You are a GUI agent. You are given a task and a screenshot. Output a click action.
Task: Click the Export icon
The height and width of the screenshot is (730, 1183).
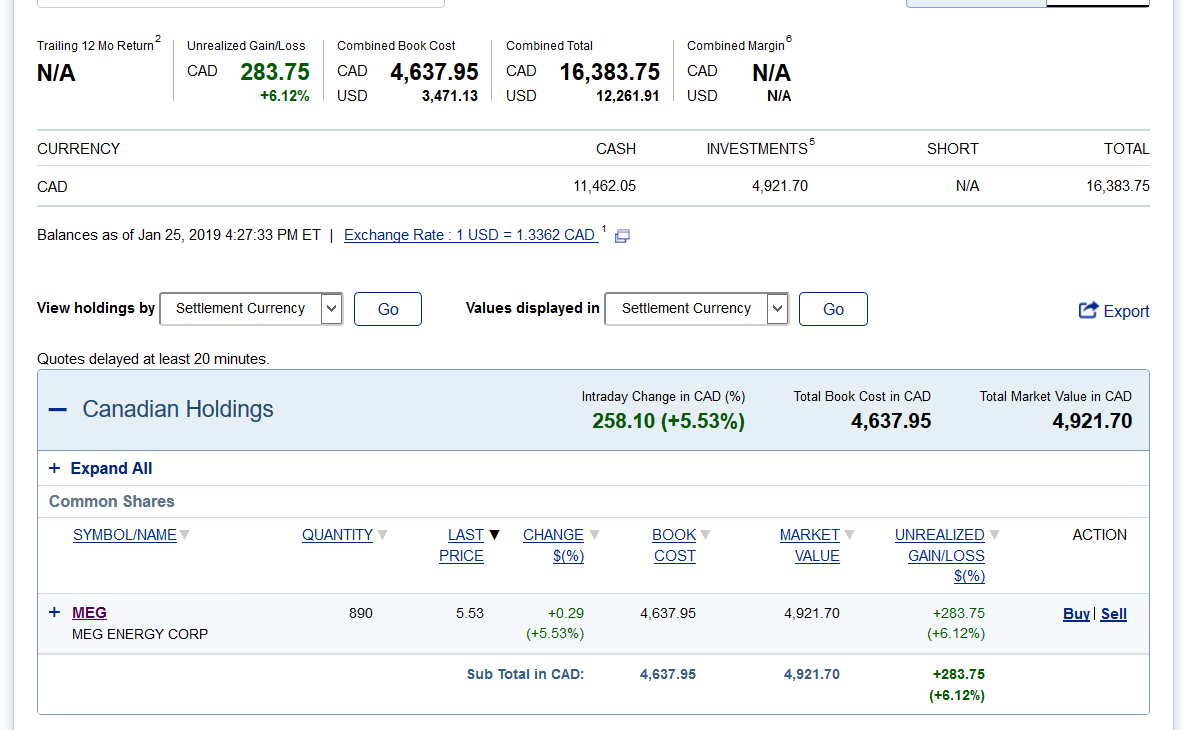pos(1088,310)
